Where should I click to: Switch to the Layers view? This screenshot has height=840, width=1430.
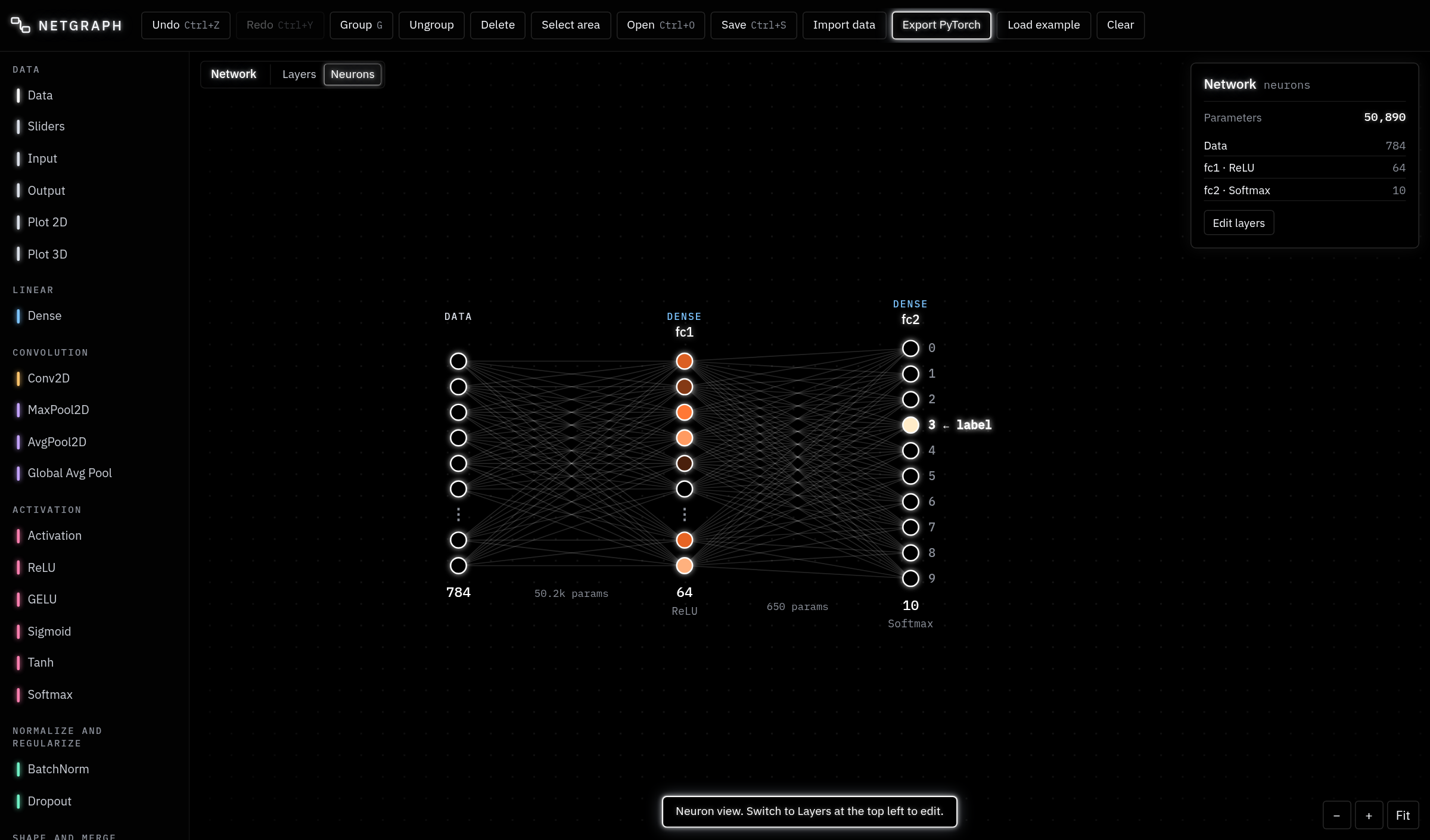[x=299, y=74]
